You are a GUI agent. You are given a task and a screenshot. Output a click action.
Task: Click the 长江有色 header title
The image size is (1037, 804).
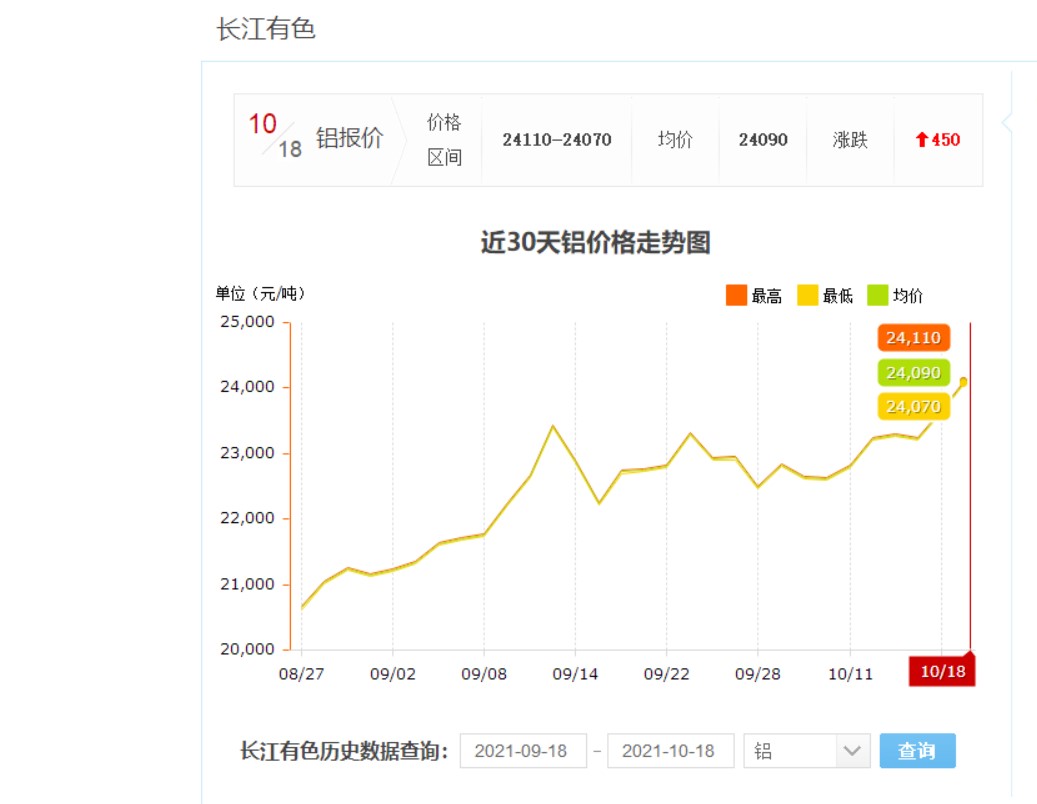266,29
